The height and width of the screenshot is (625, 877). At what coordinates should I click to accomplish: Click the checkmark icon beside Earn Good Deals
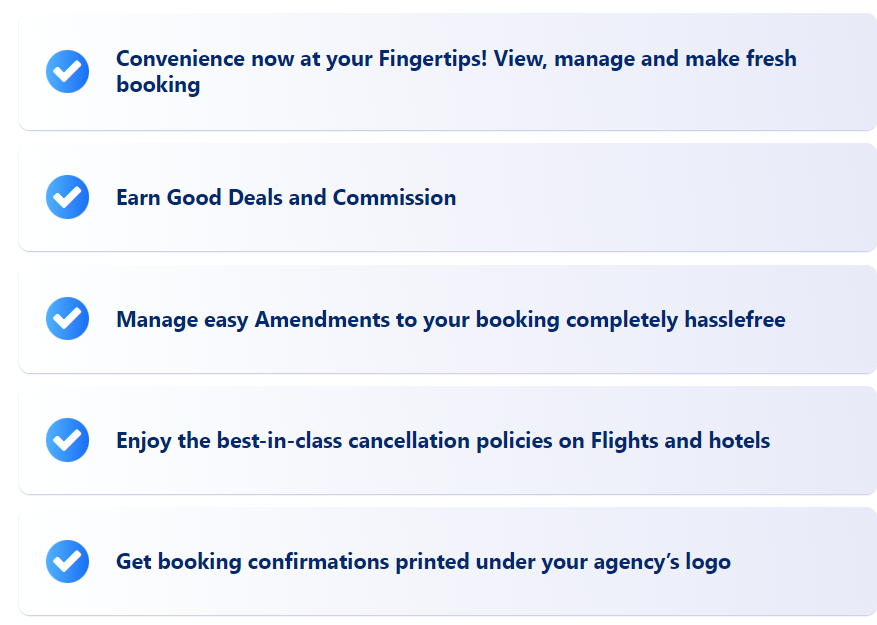tap(67, 197)
